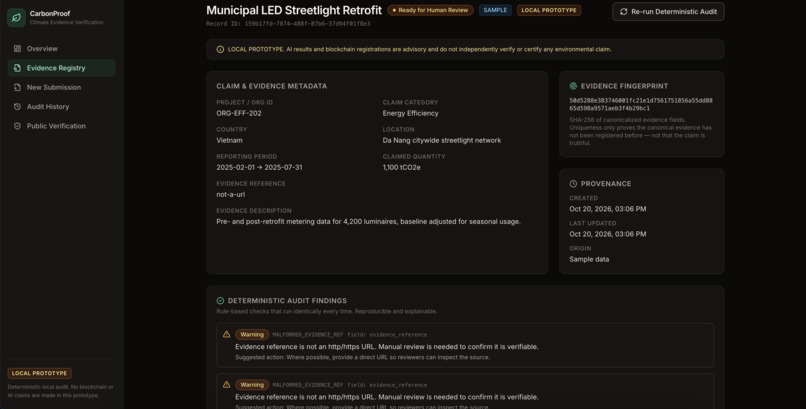
Task: Click the info icon in prototype banner
Action: pyautogui.click(x=220, y=50)
